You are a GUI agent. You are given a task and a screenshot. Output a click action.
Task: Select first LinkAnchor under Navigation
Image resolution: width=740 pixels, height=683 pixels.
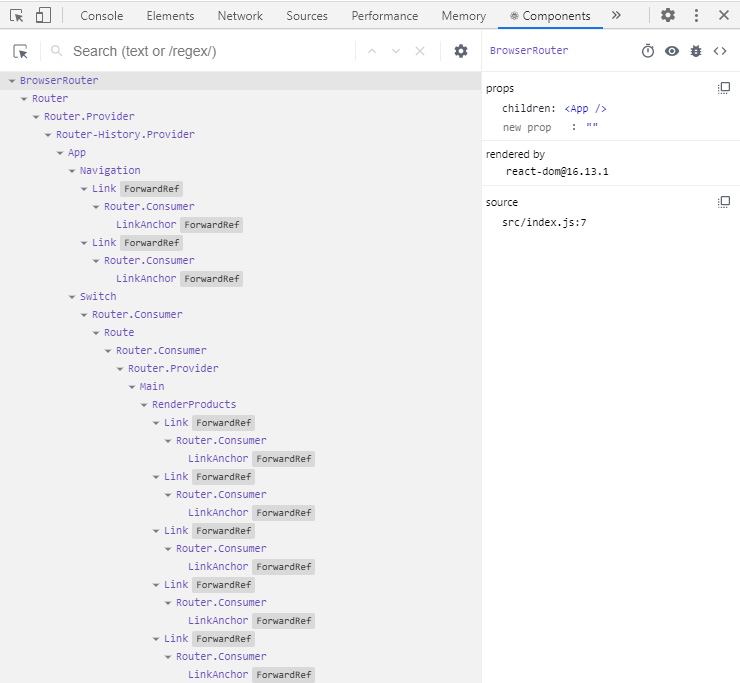pyautogui.click(x=146, y=224)
